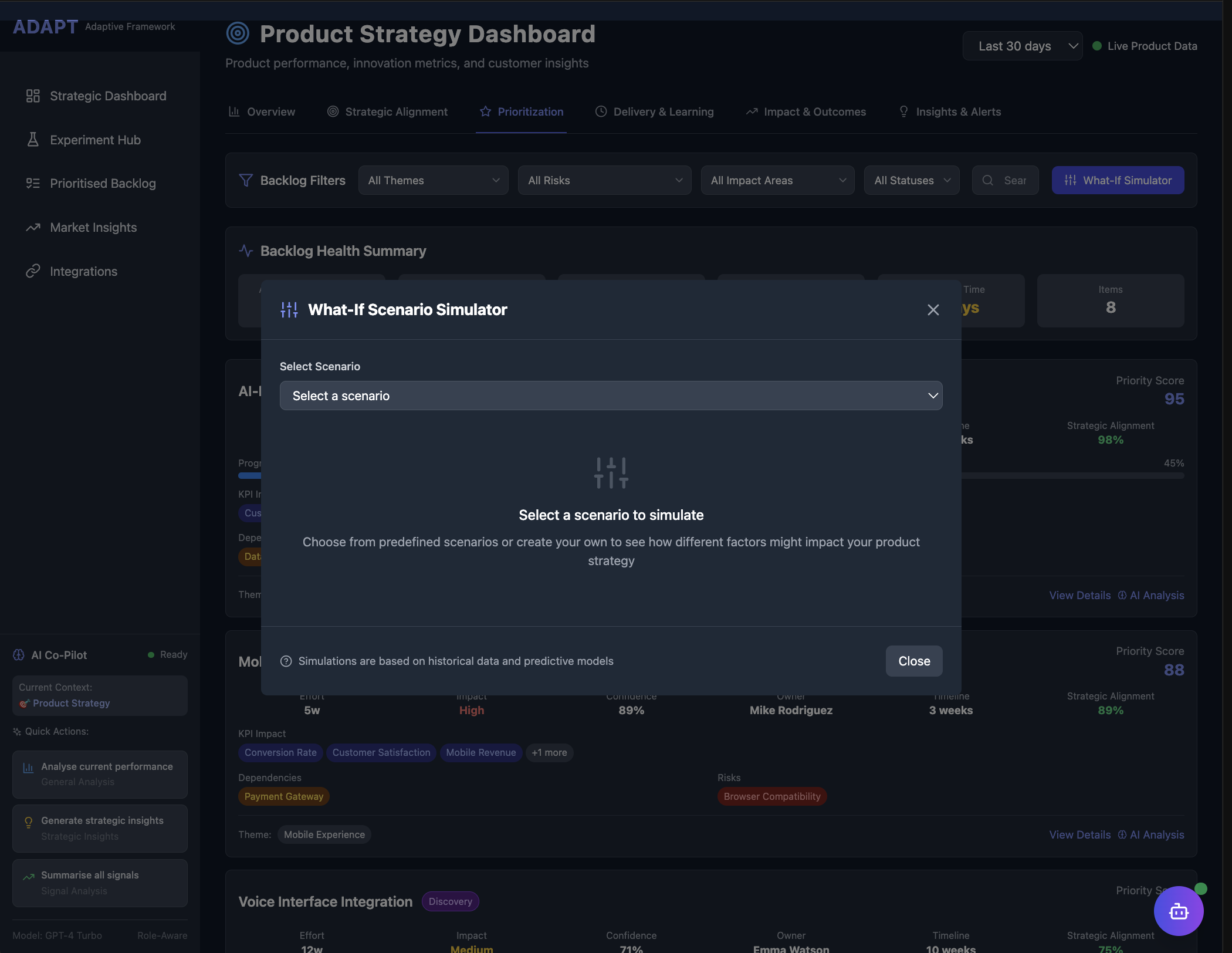Dismiss simulator with the X icon
The image size is (1232, 953).
pos(933,310)
